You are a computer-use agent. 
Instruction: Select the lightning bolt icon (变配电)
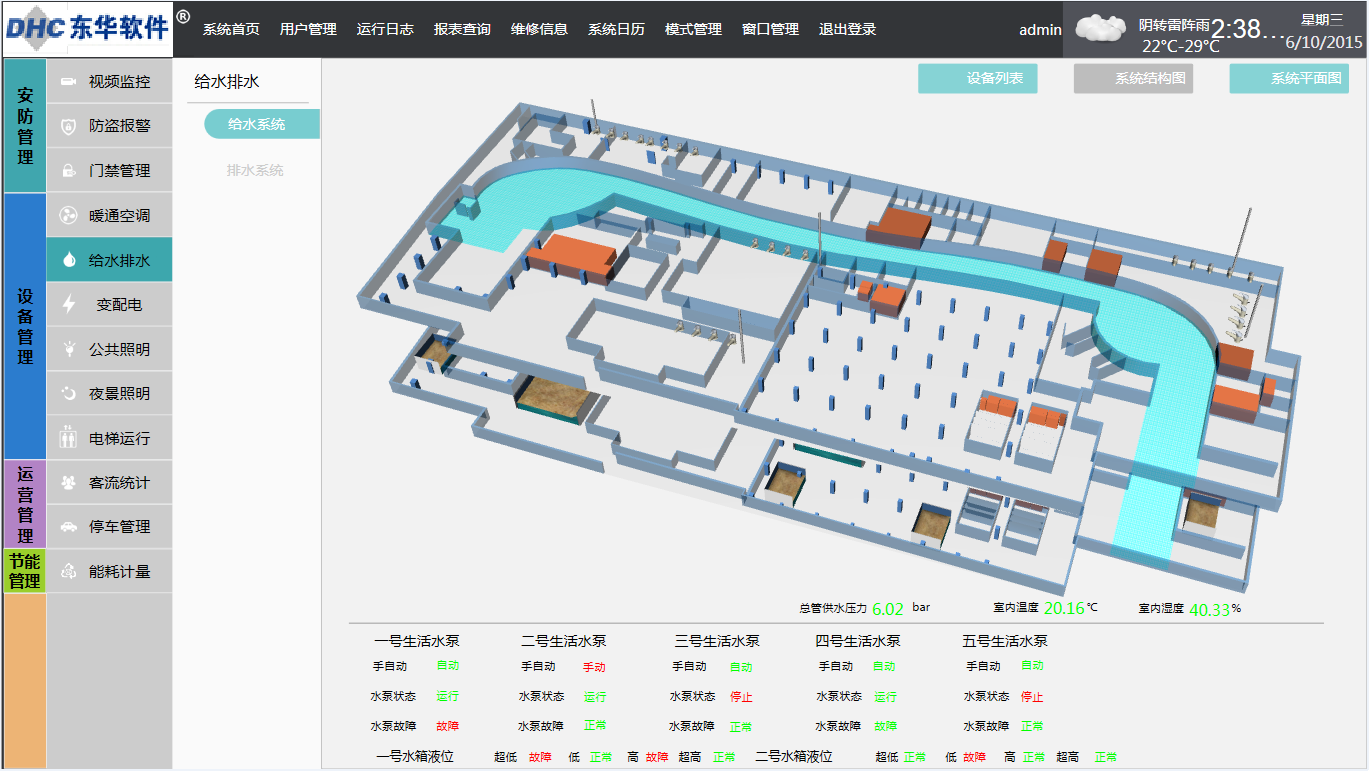click(x=68, y=304)
